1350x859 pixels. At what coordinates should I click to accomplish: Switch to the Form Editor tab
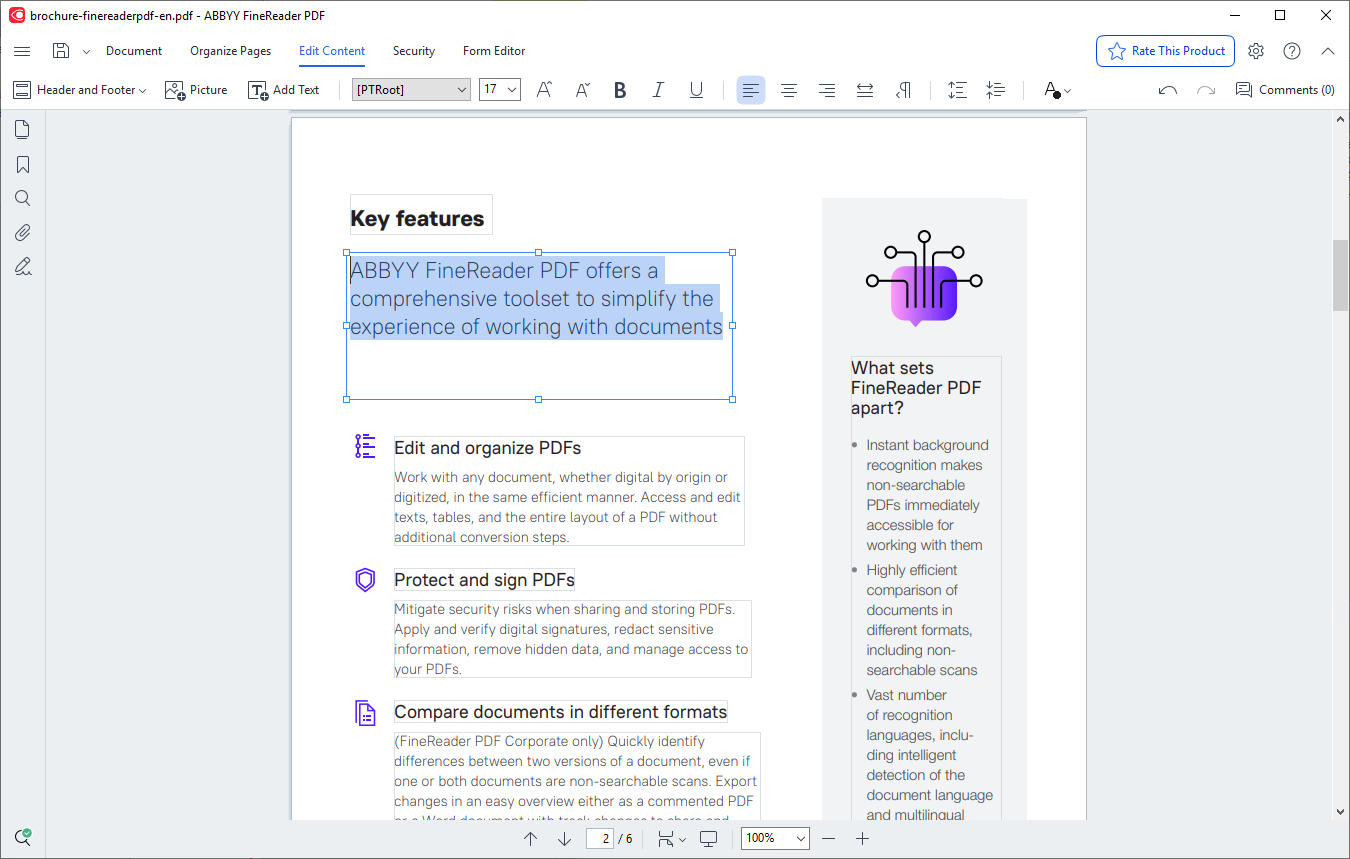[494, 51]
